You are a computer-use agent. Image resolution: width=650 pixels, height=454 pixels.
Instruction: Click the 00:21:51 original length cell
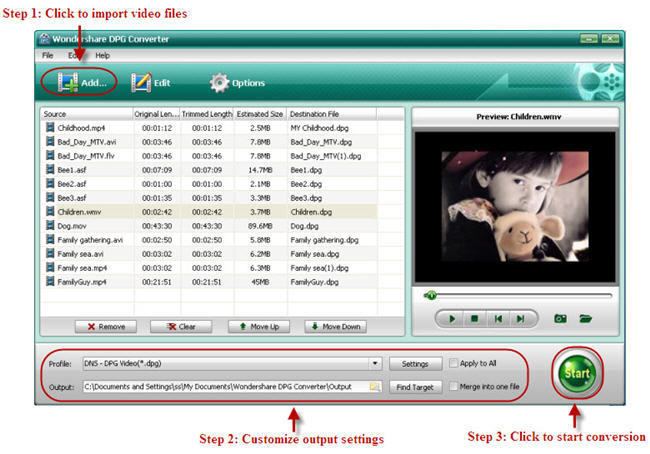click(157, 282)
